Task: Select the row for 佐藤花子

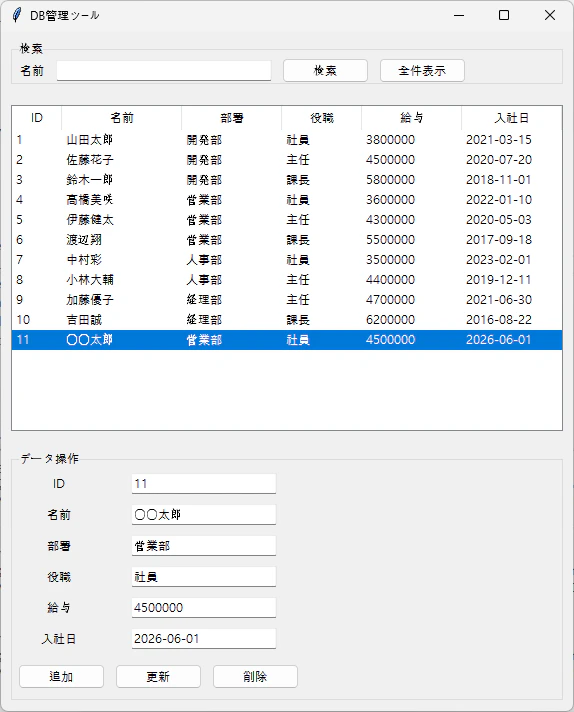Action: tap(287, 160)
